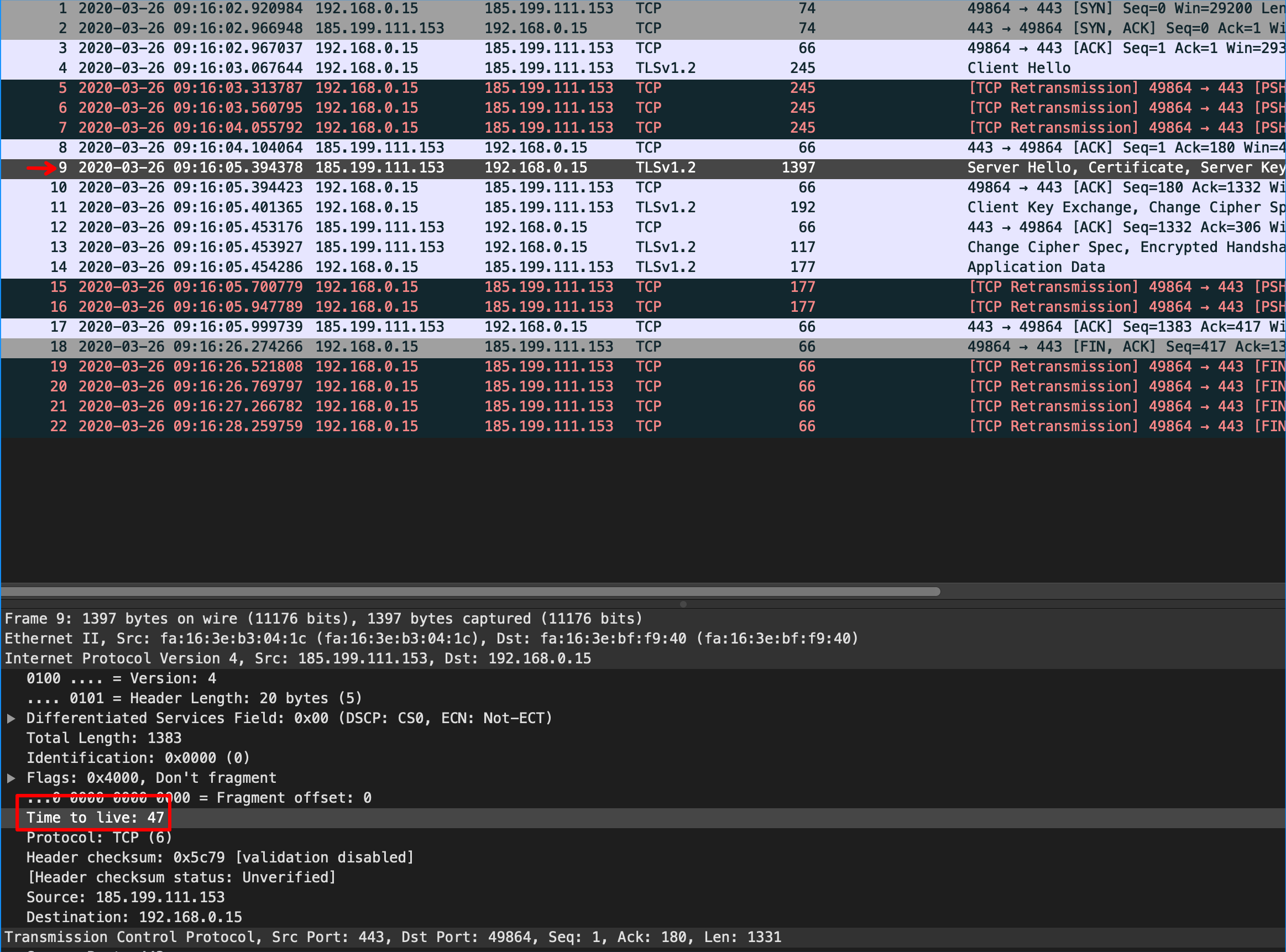Select last packet 22 retransmission row

coord(576,426)
